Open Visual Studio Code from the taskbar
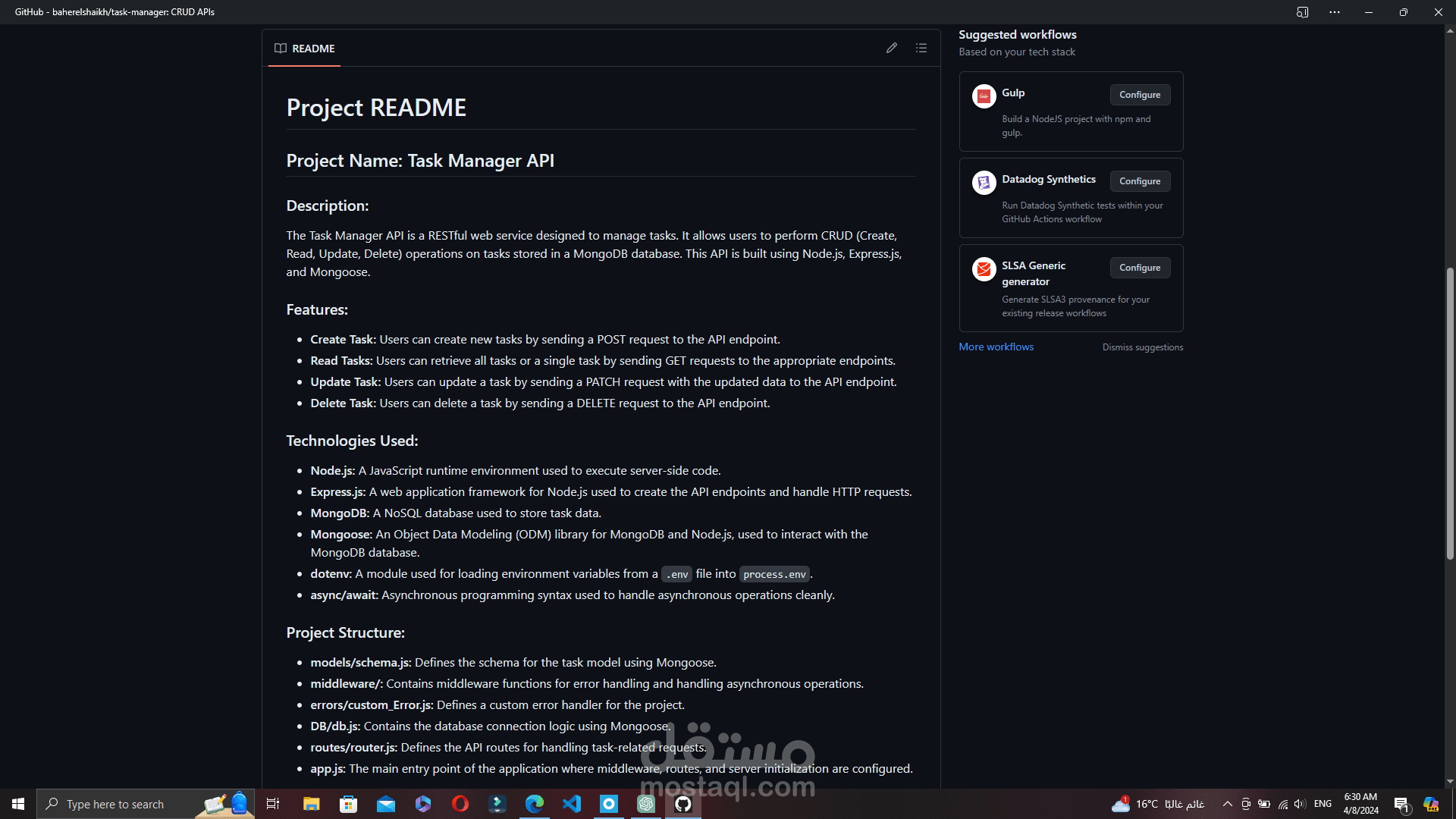Image resolution: width=1456 pixels, height=819 pixels. 572,804
